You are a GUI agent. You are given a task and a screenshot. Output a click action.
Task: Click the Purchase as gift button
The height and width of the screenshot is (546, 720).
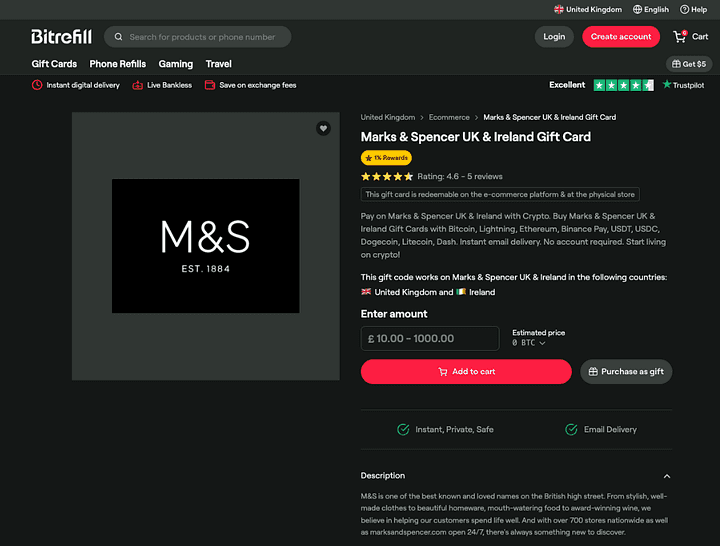626,372
